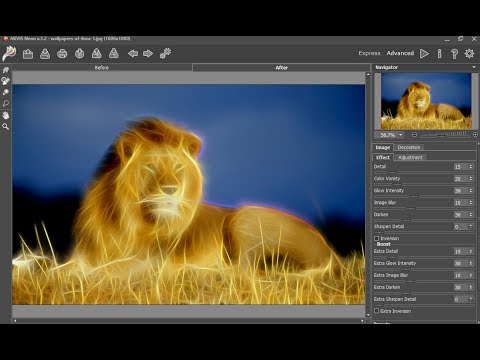Click the Extra Sharpen Detail value field
Screen dimensions: 480x360
pyautogui.click(x=461, y=299)
